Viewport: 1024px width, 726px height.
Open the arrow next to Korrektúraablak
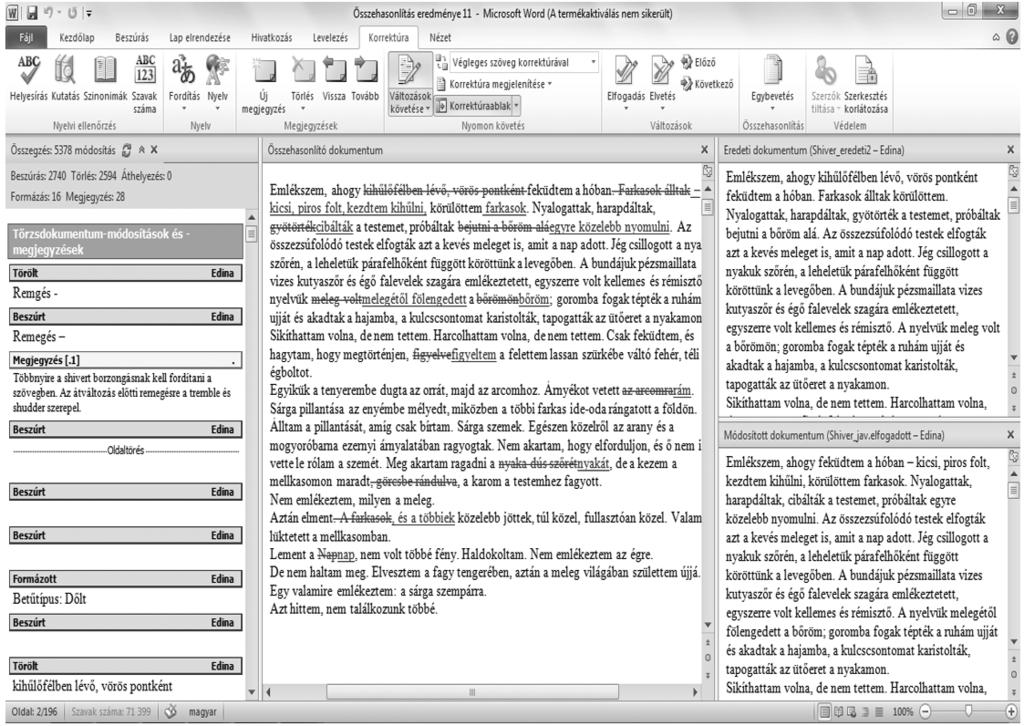pos(517,106)
